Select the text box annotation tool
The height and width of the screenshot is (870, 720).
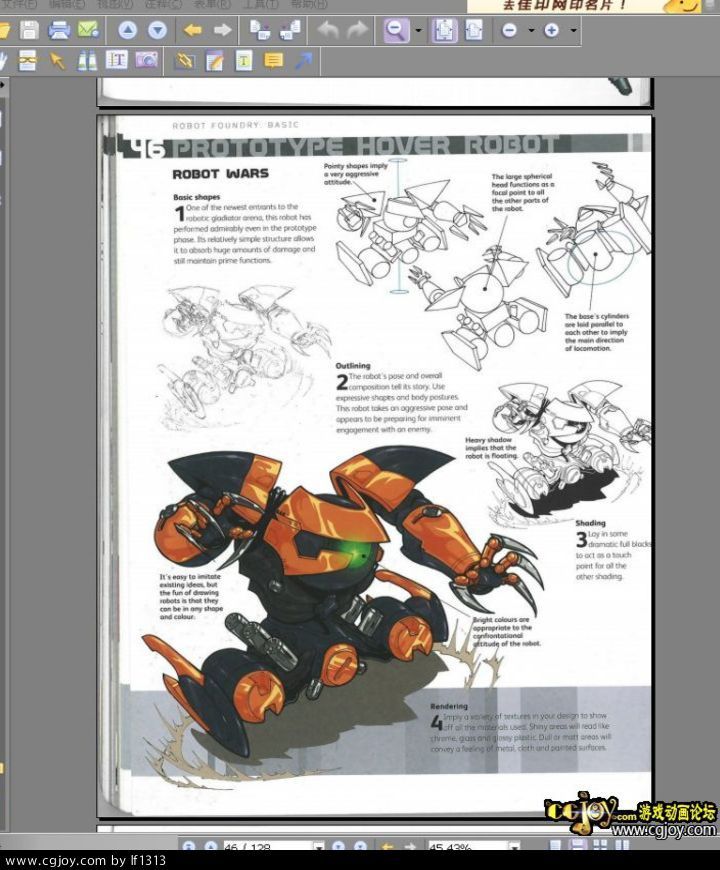point(244,60)
